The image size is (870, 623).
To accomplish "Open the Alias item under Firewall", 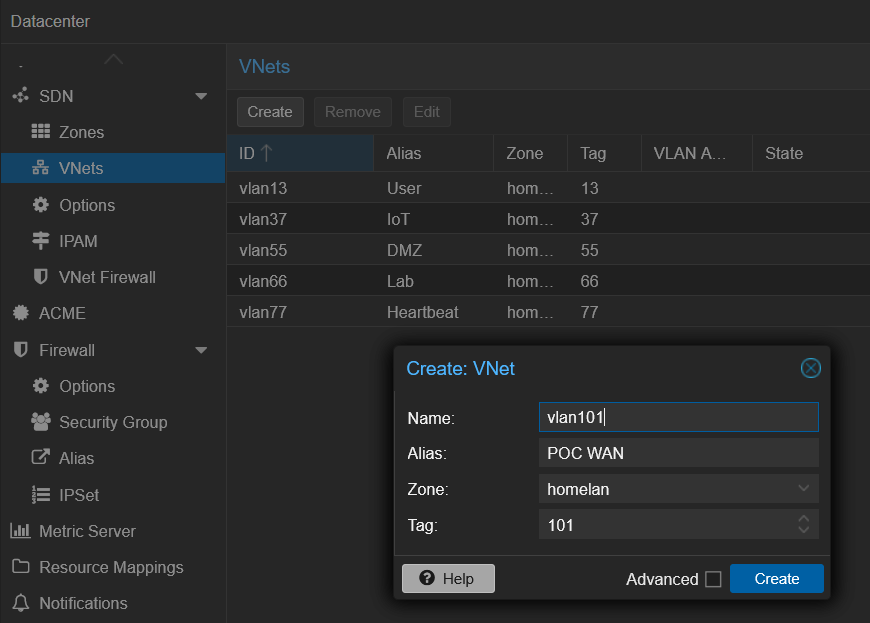I will click(x=76, y=458).
